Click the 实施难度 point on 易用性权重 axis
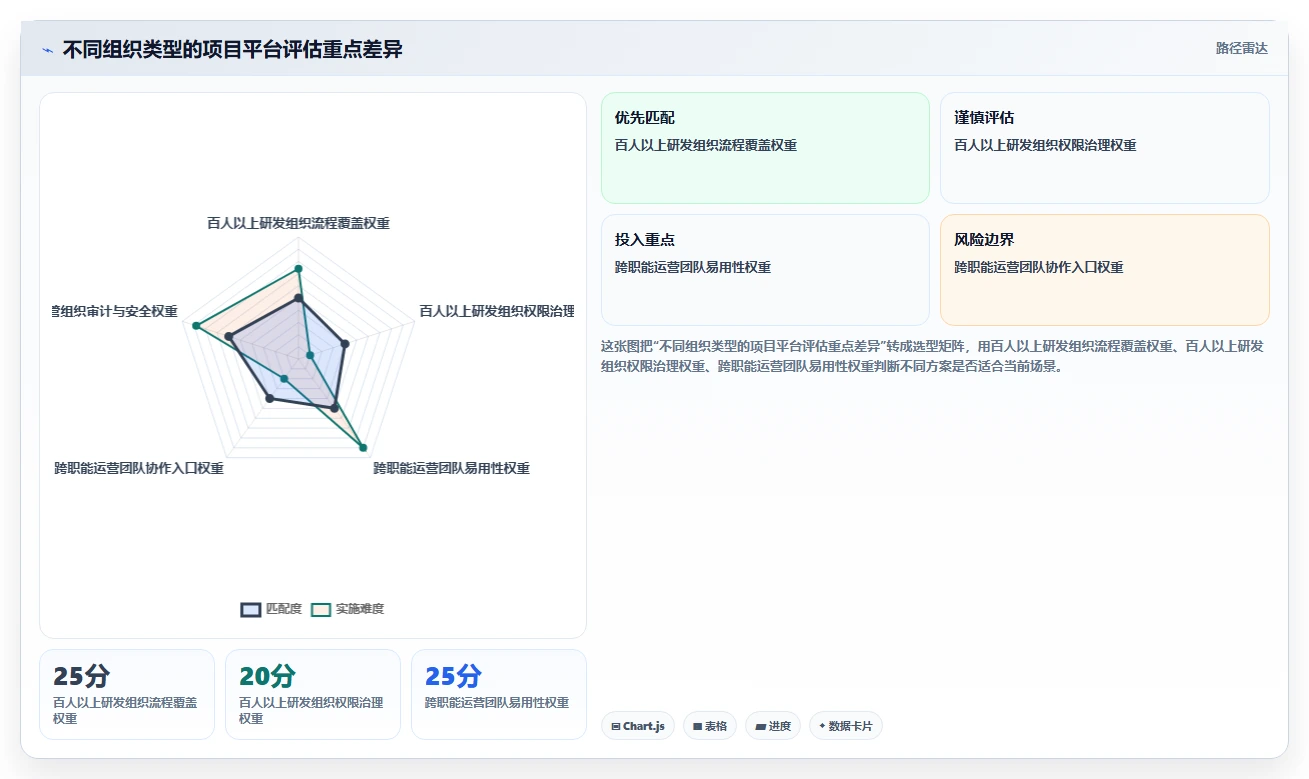Viewport: 1309px width, 779px height. (362, 448)
